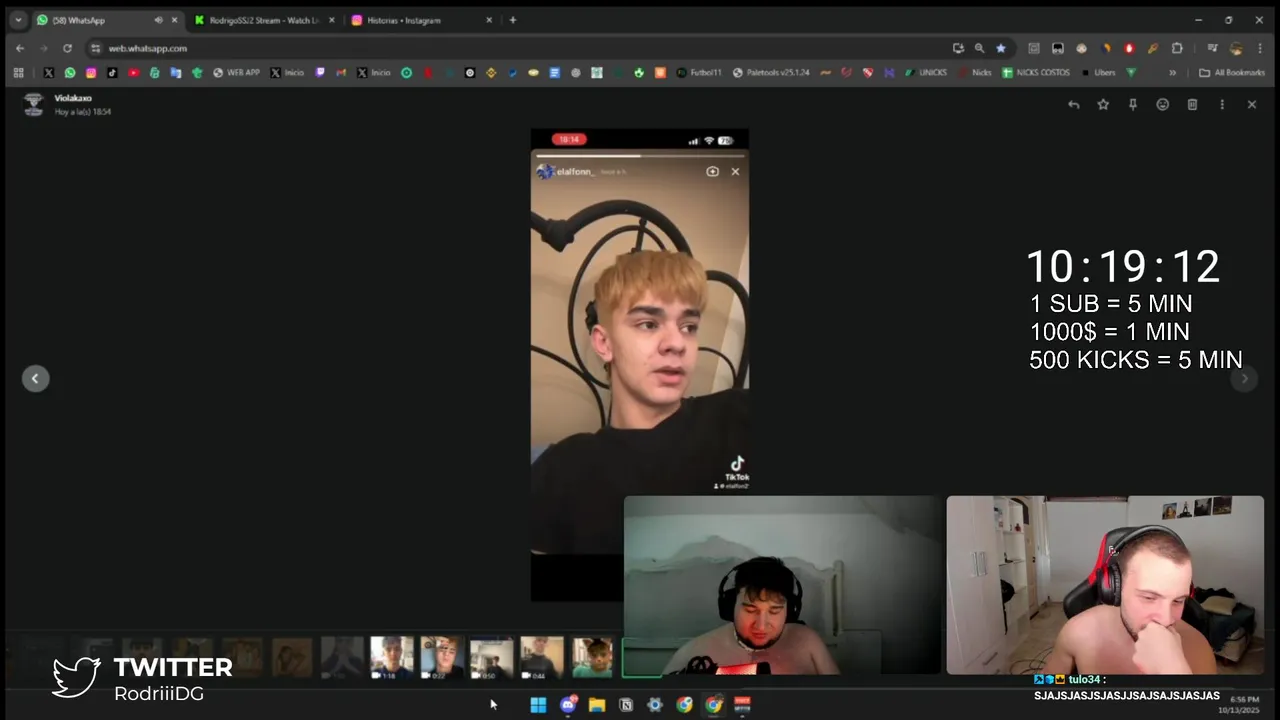Open Chrome's three-dot menu

coord(1259,48)
